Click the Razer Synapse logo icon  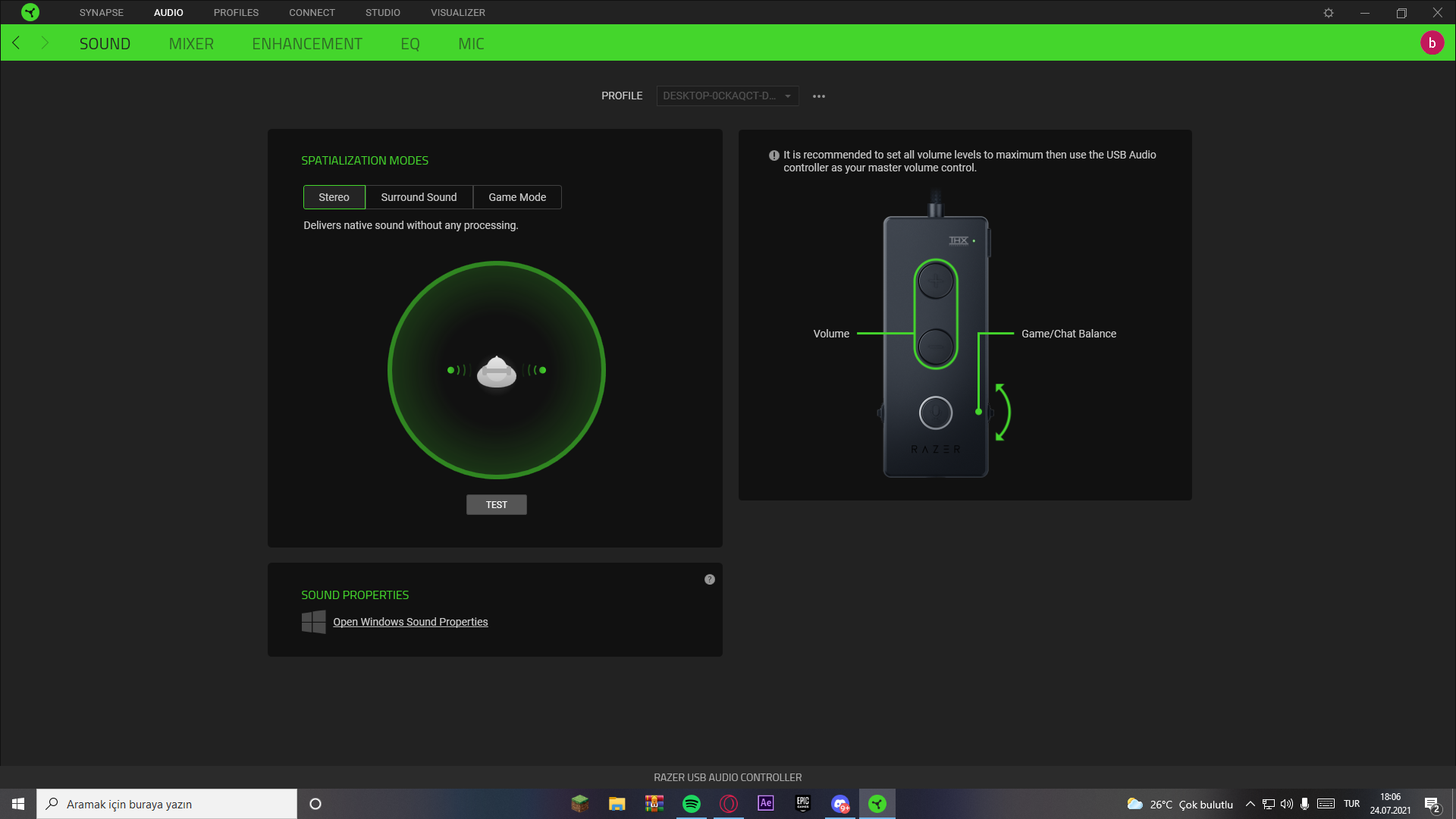(30, 12)
